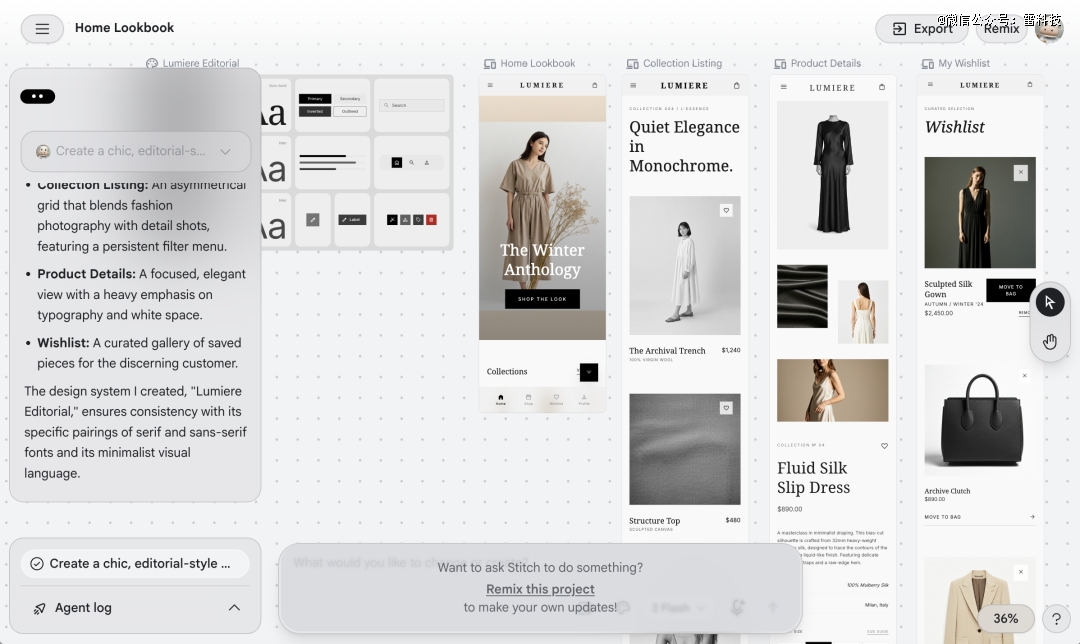Viewport: 1080px width, 644px height.
Task: Toggle heart on Structure Top image
Action: [x=726, y=408]
